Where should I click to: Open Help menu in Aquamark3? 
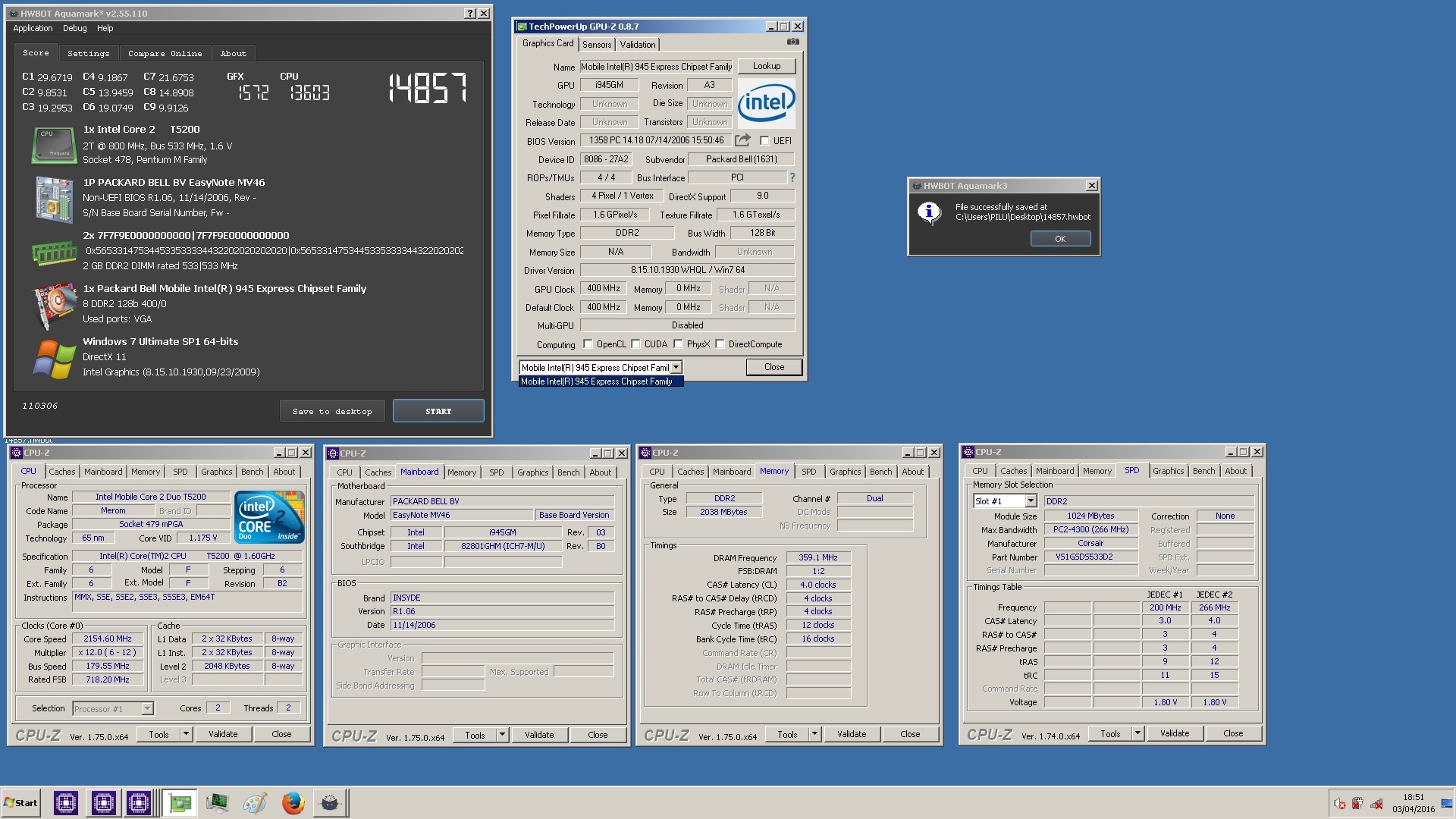pyautogui.click(x=105, y=28)
